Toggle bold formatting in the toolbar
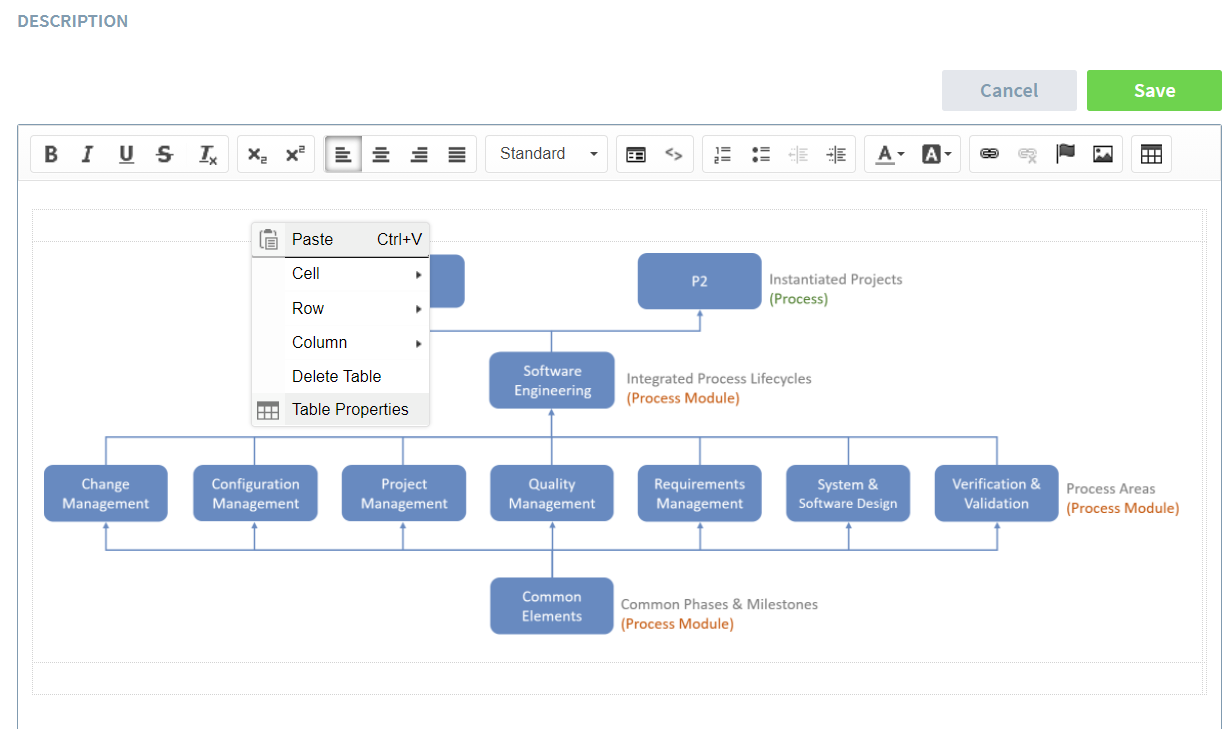This screenshot has width=1231, height=729. point(51,154)
